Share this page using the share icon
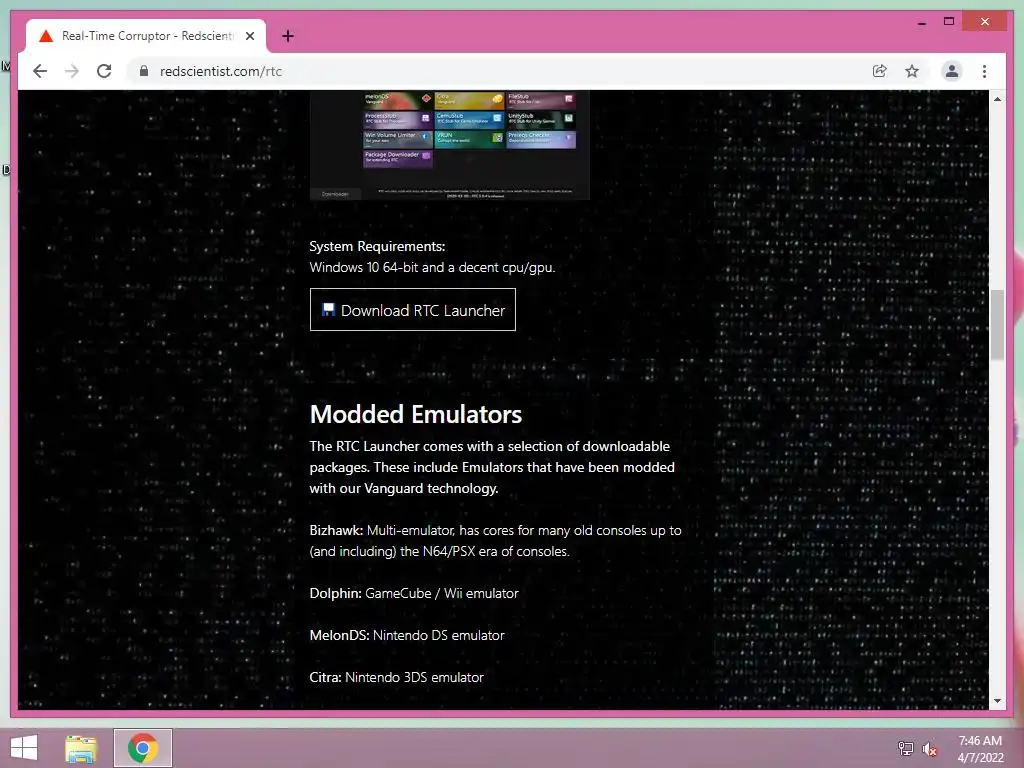1024x768 pixels. pyautogui.click(x=880, y=71)
